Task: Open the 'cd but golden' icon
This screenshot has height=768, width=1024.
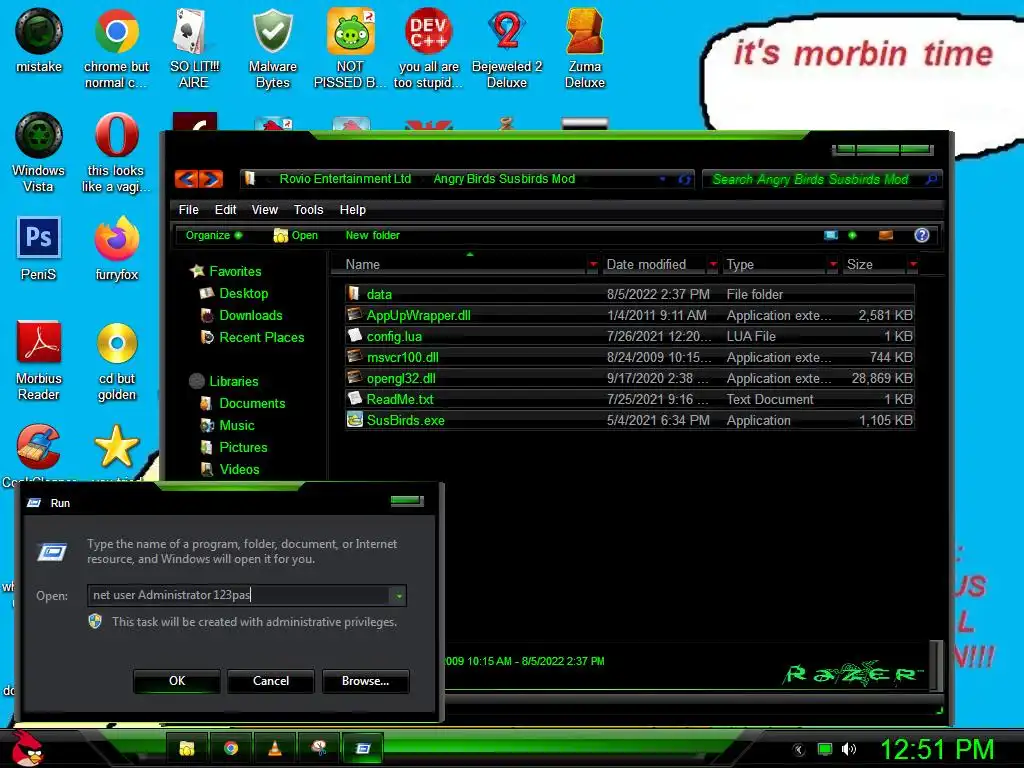Action: point(117,360)
